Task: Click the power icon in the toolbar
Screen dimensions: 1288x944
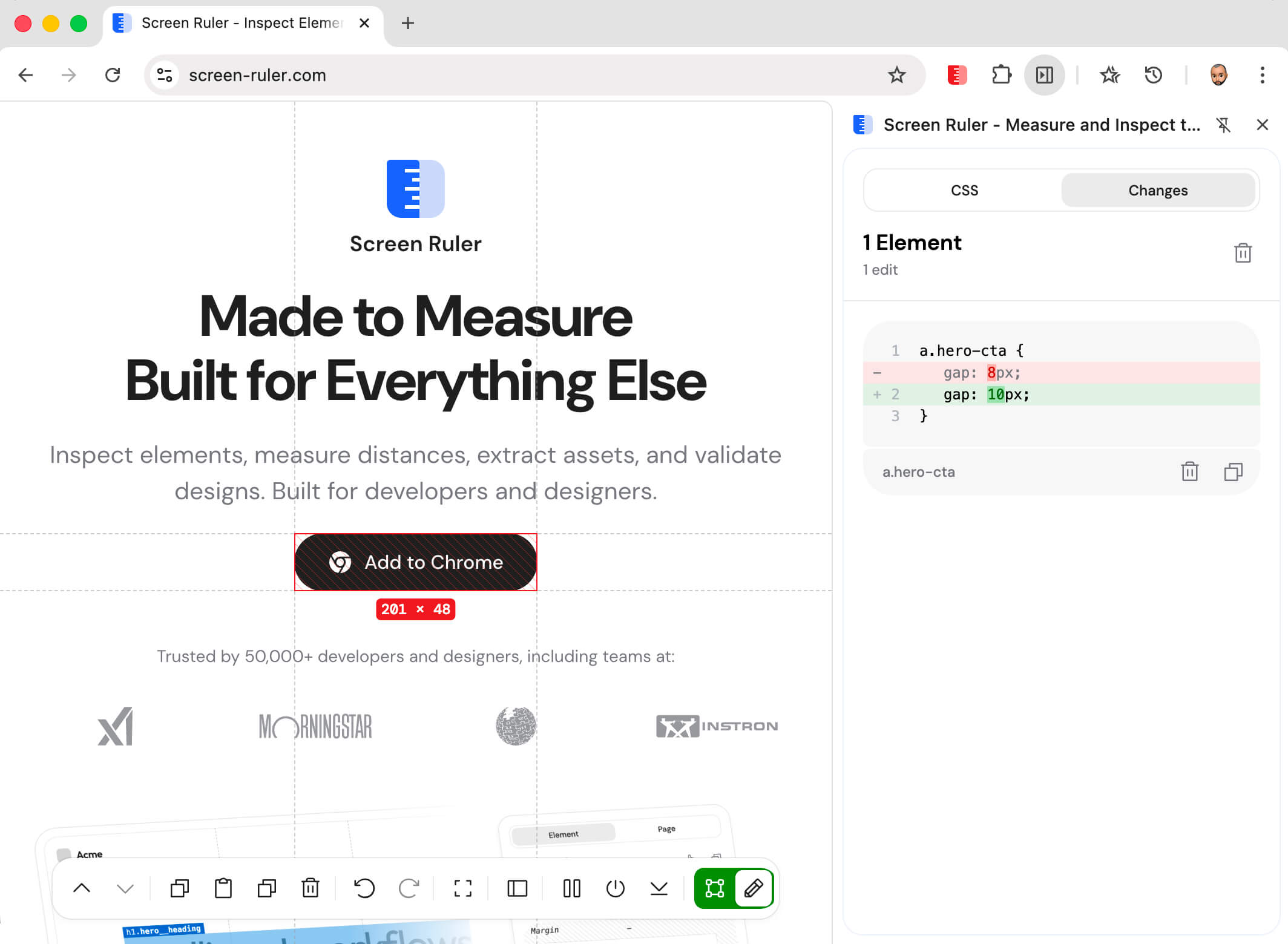Action: pos(616,888)
